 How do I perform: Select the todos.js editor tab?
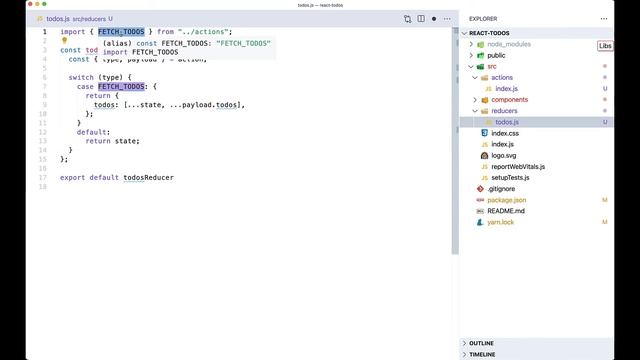click(75, 19)
